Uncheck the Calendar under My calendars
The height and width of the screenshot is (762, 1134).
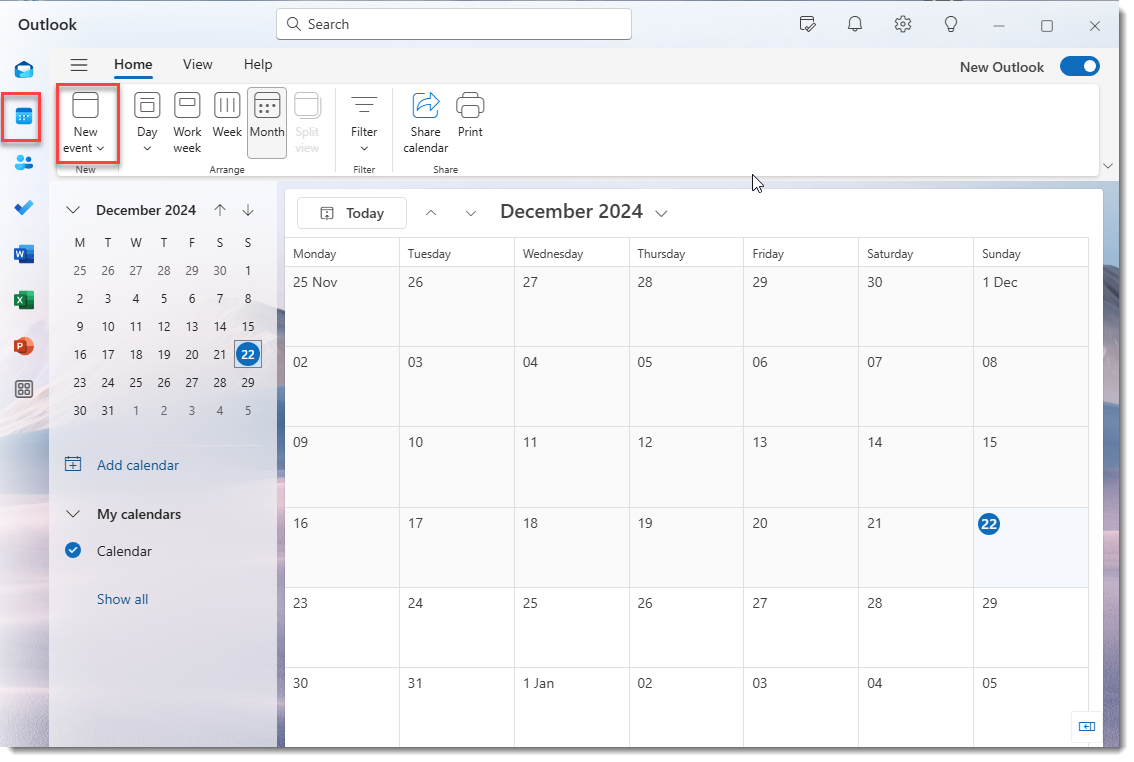(72, 551)
